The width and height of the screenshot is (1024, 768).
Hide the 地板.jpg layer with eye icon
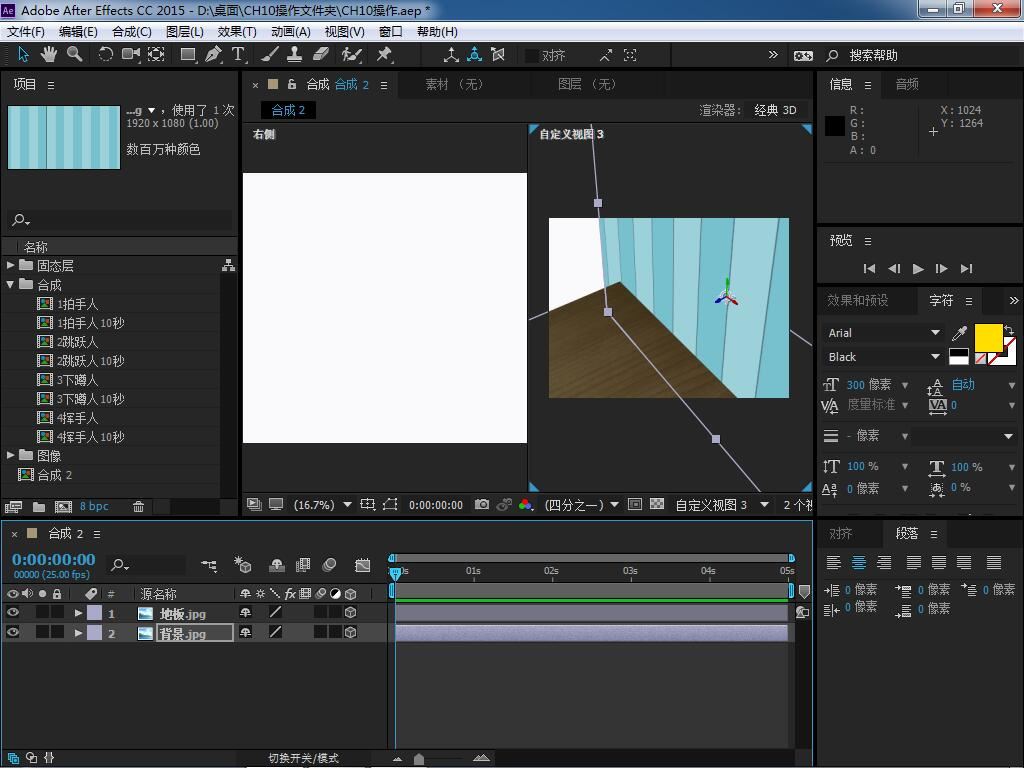13,613
